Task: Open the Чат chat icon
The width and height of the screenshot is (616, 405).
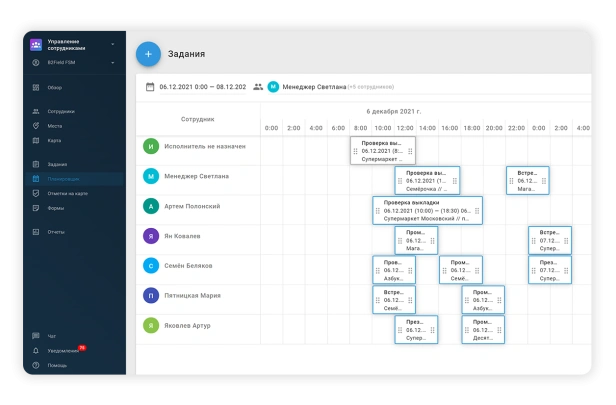Action: [36, 336]
